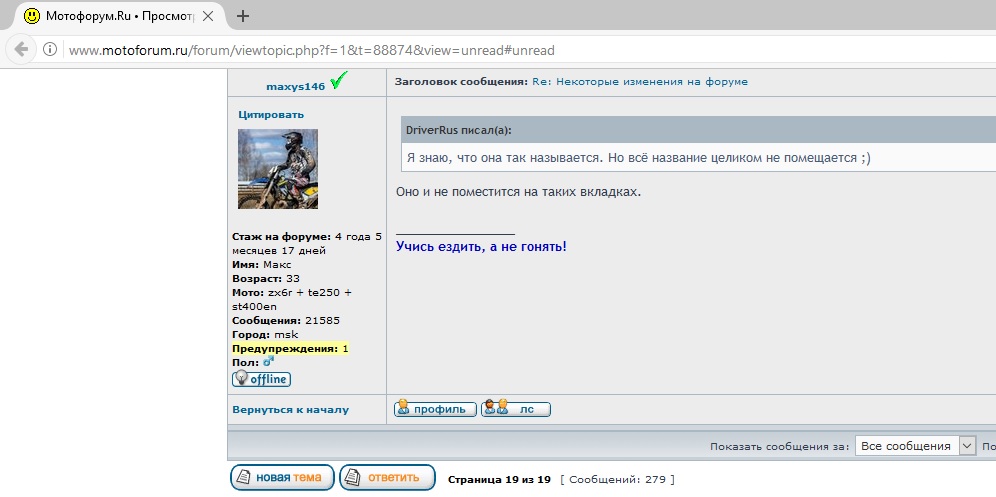Open a new browser tab with plus button

click(x=242, y=16)
